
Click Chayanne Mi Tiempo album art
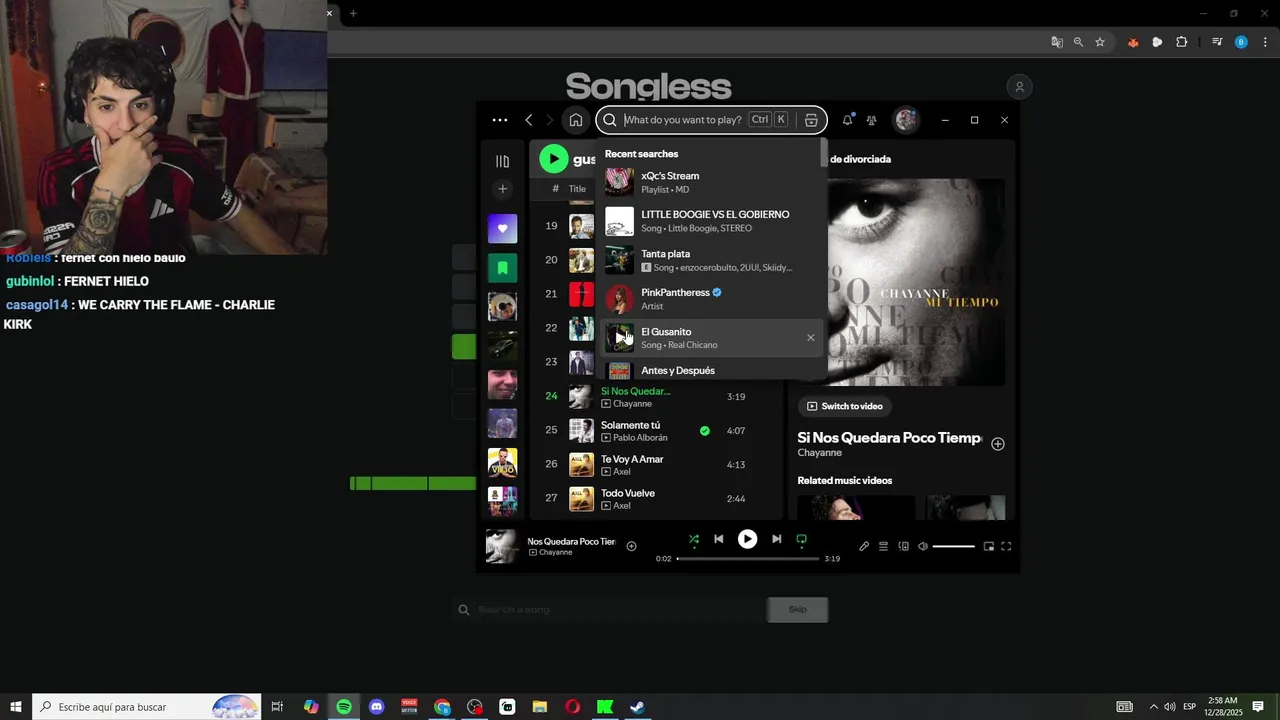click(901, 282)
